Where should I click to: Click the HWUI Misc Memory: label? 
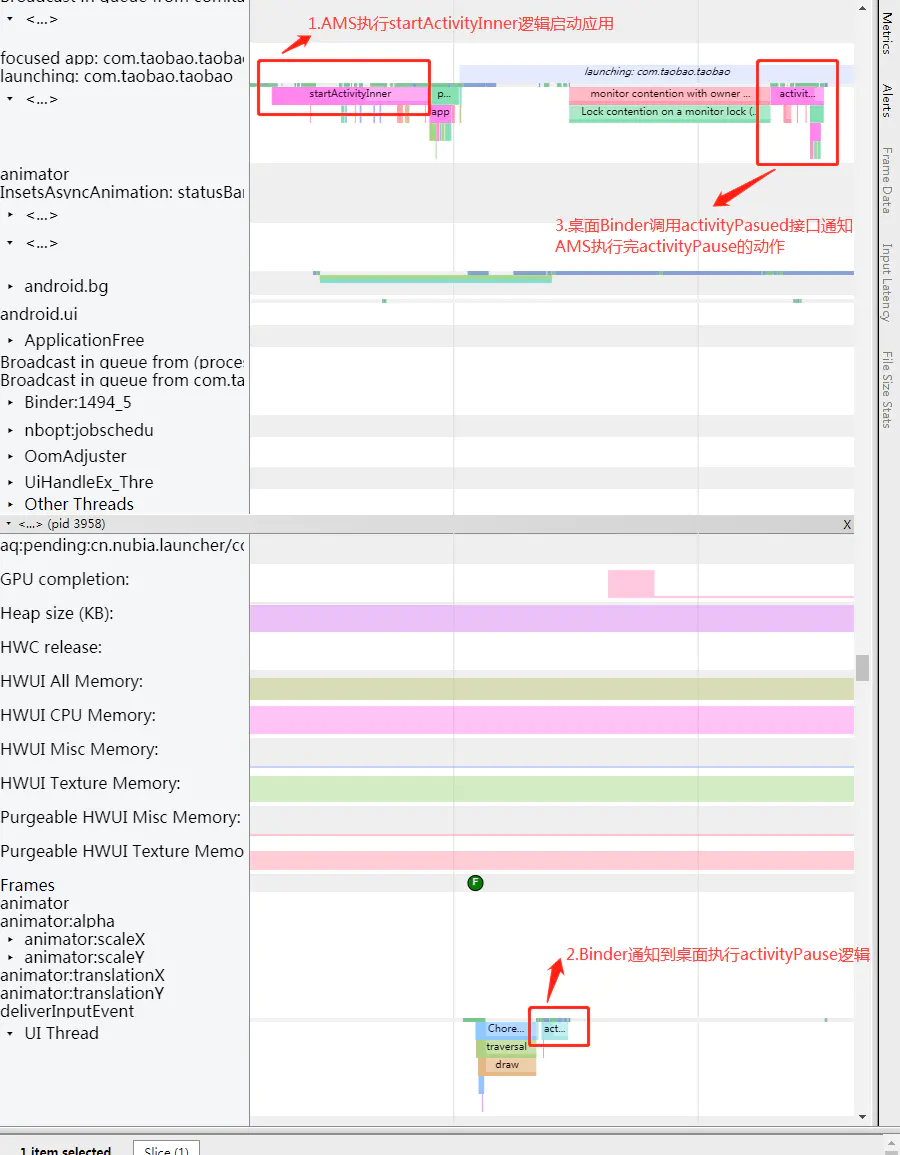[x=80, y=750]
